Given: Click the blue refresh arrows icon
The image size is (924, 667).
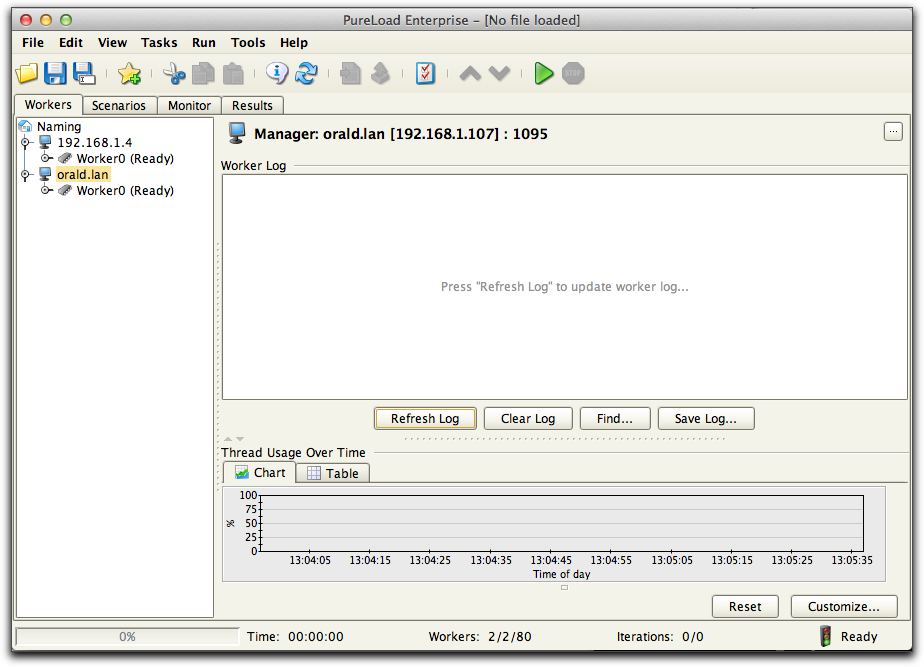Looking at the screenshot, I should (306, 74).
